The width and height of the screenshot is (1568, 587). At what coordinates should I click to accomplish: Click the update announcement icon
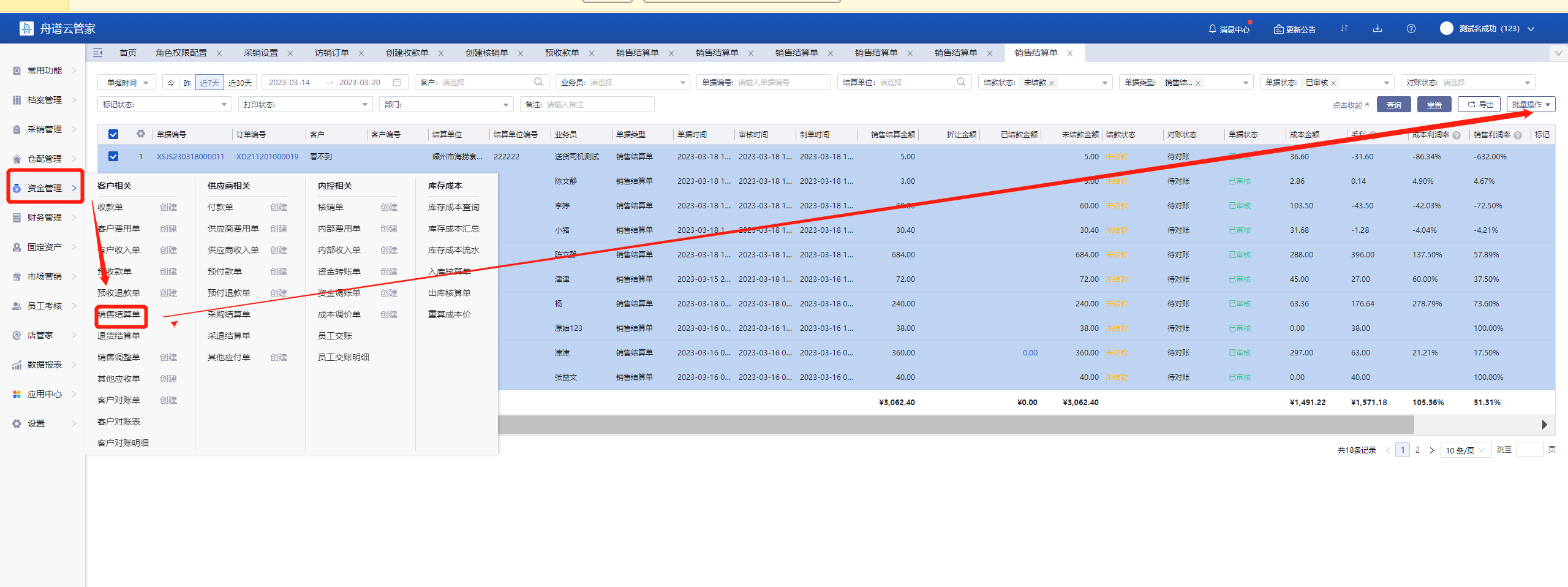(1278, 29)
